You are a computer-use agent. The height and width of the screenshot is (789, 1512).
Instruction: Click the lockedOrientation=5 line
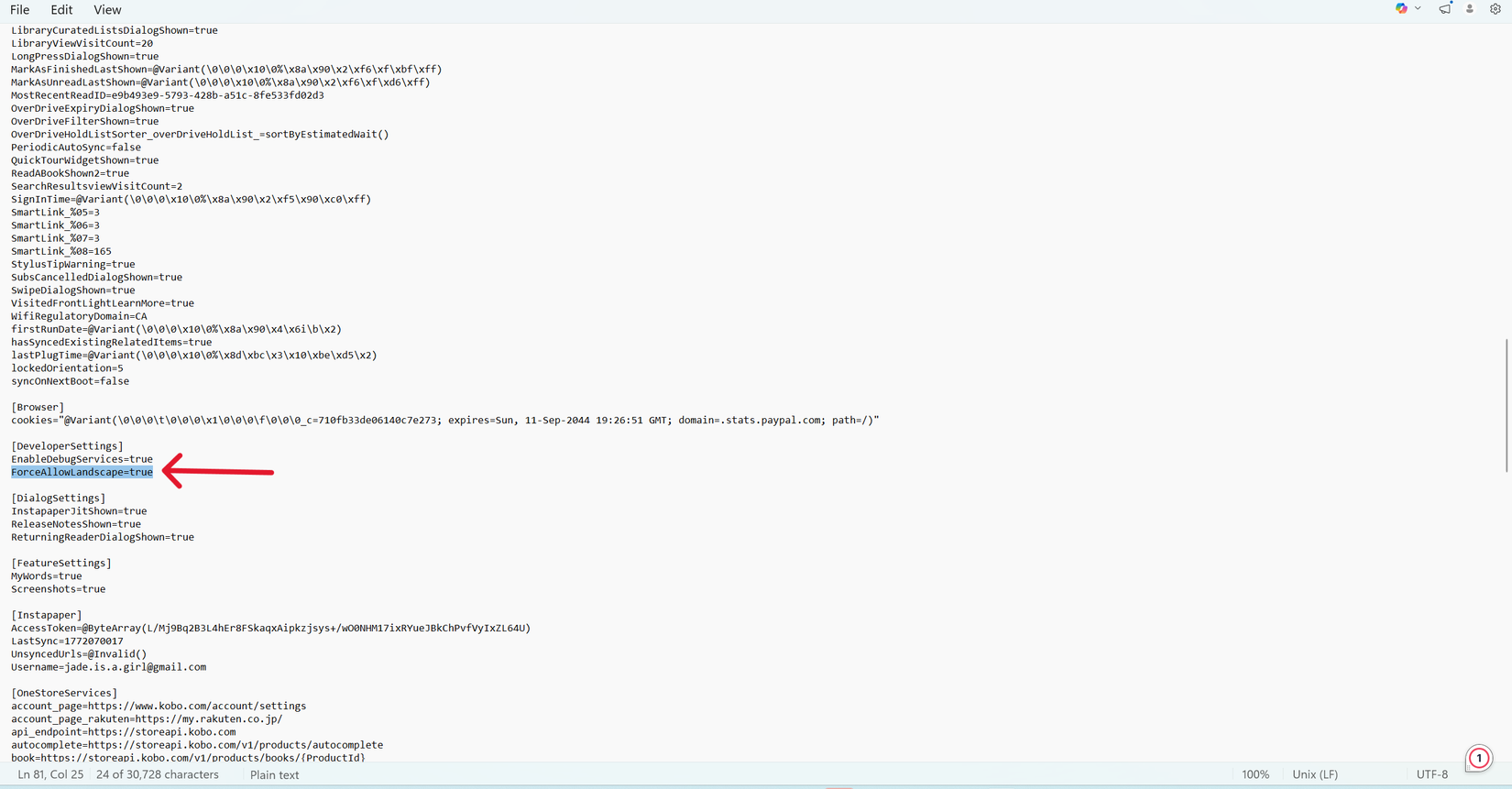[x=67, y=368]
